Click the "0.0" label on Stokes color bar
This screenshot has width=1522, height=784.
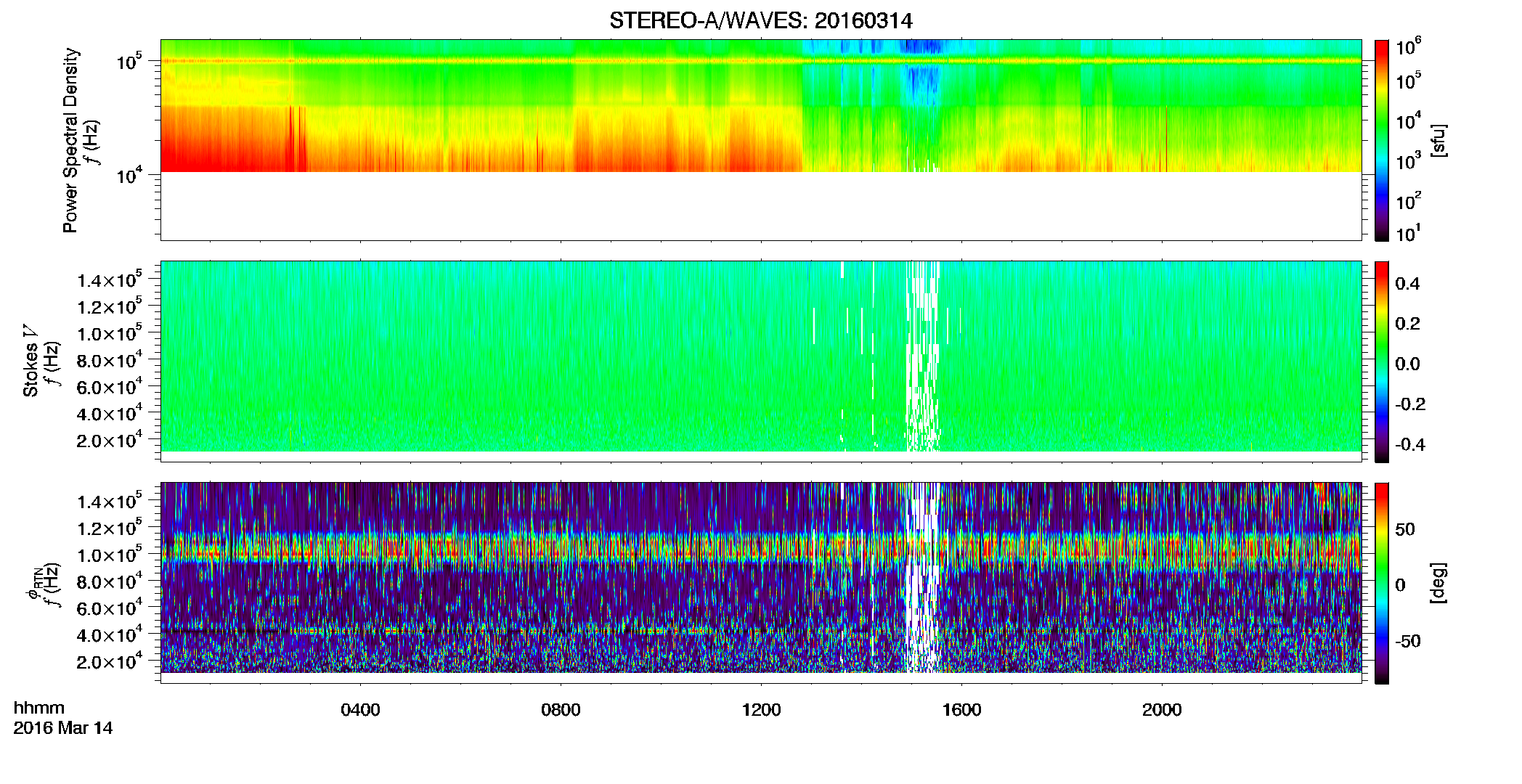pos(1407,364)
